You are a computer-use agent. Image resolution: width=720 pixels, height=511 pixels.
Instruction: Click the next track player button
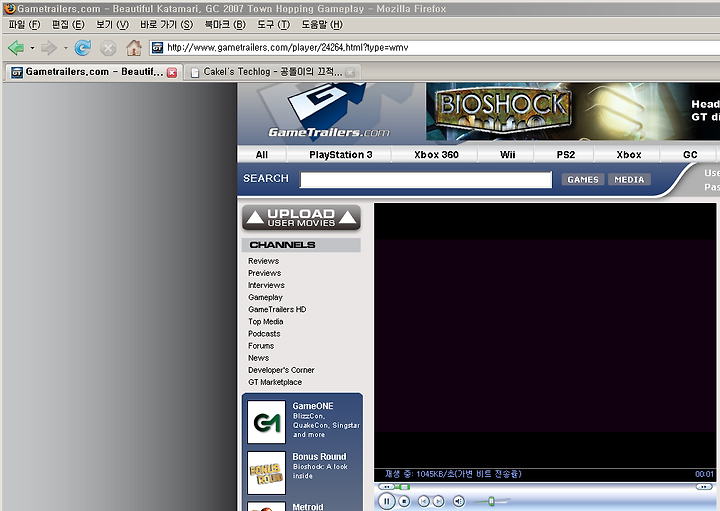(439, 501)
